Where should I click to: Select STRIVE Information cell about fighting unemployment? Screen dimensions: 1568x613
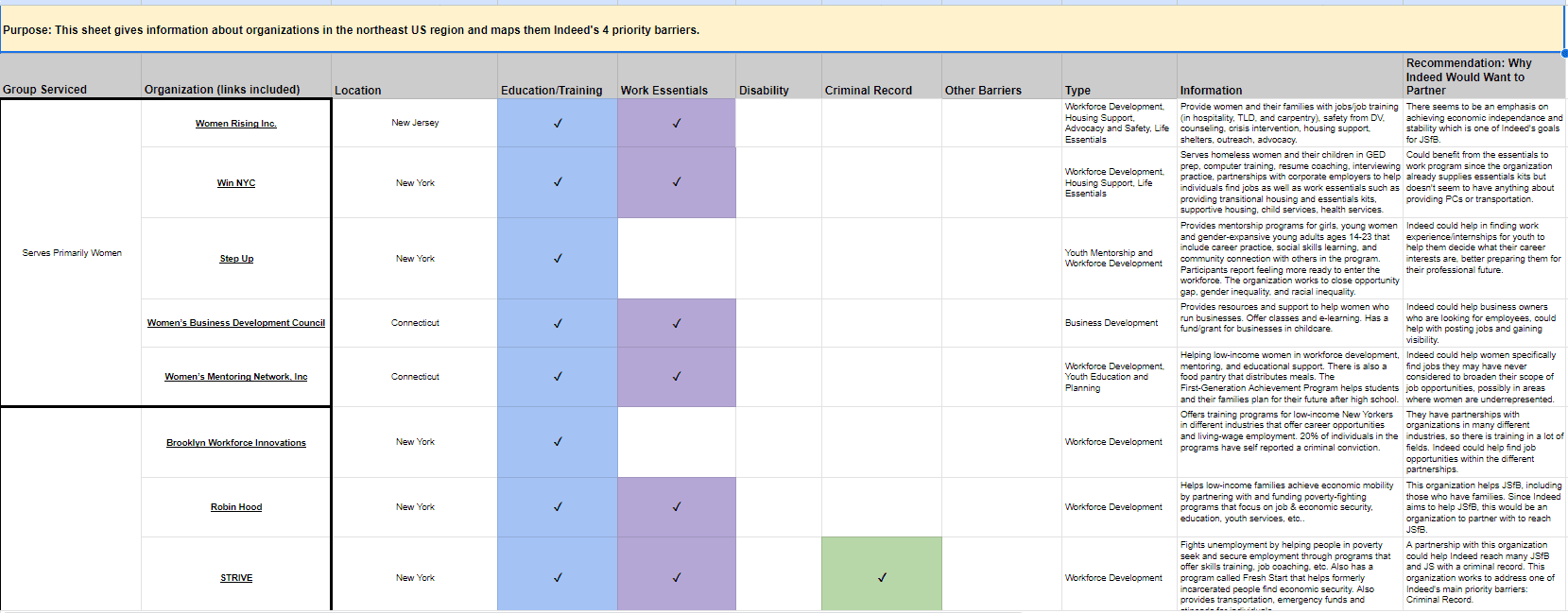(1290, 573)
